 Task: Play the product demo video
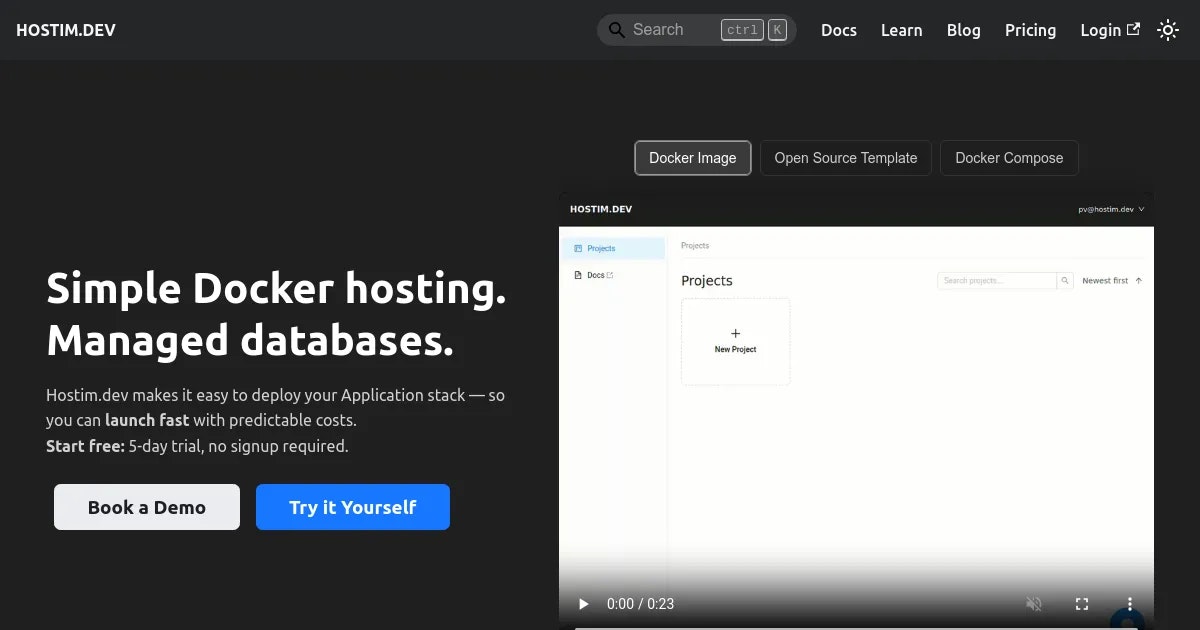coord(583,604)
